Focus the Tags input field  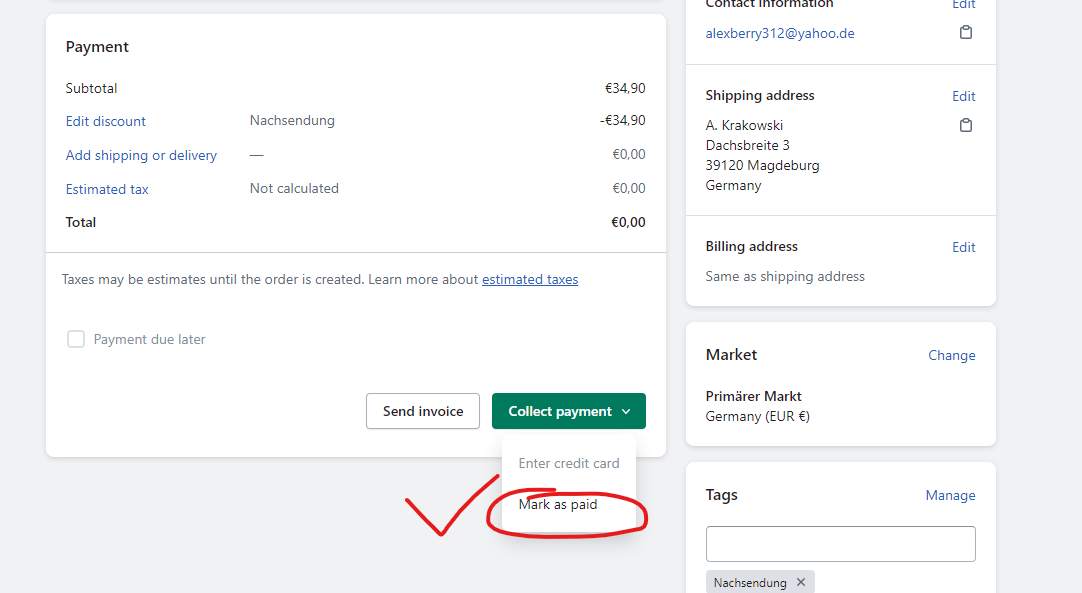click(x=840, y=544)
